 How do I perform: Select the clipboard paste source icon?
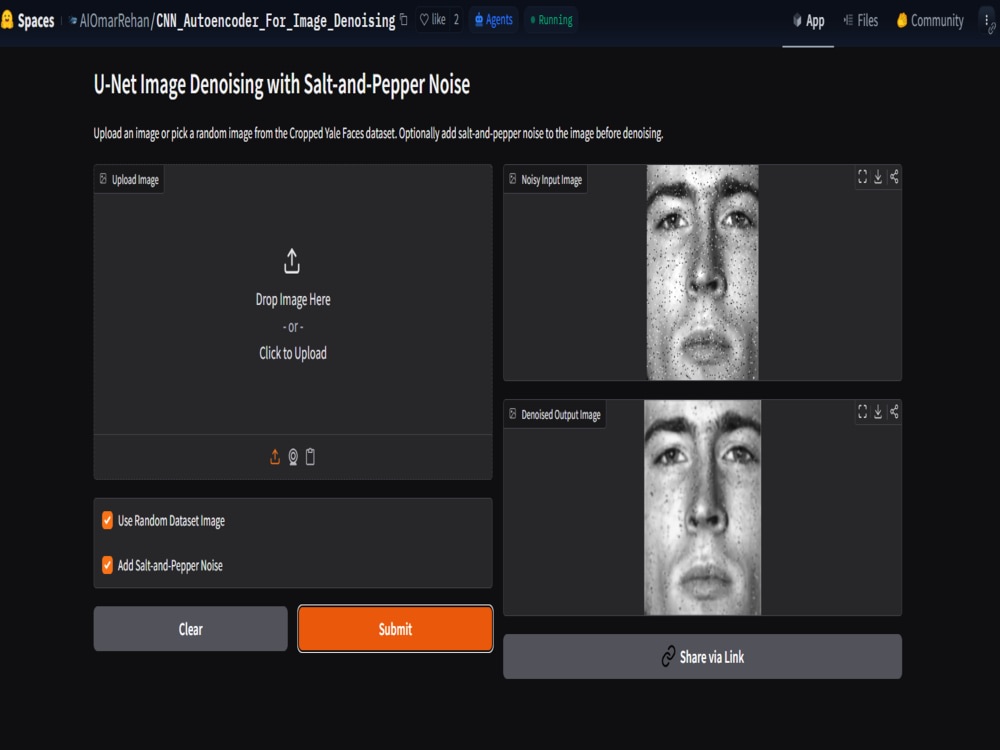[x=310, y=457]
